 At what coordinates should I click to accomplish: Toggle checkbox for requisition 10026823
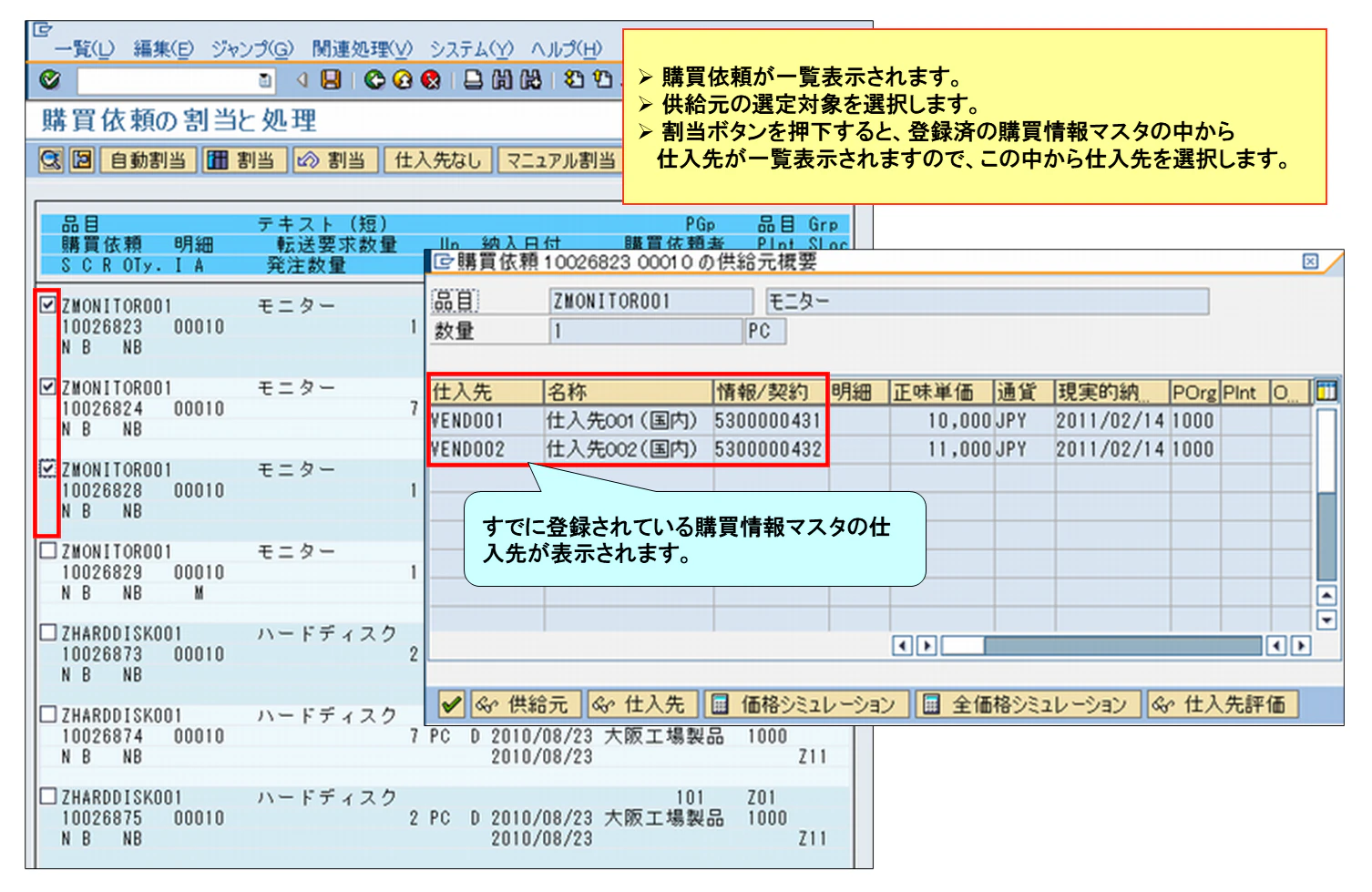[49, 304]
